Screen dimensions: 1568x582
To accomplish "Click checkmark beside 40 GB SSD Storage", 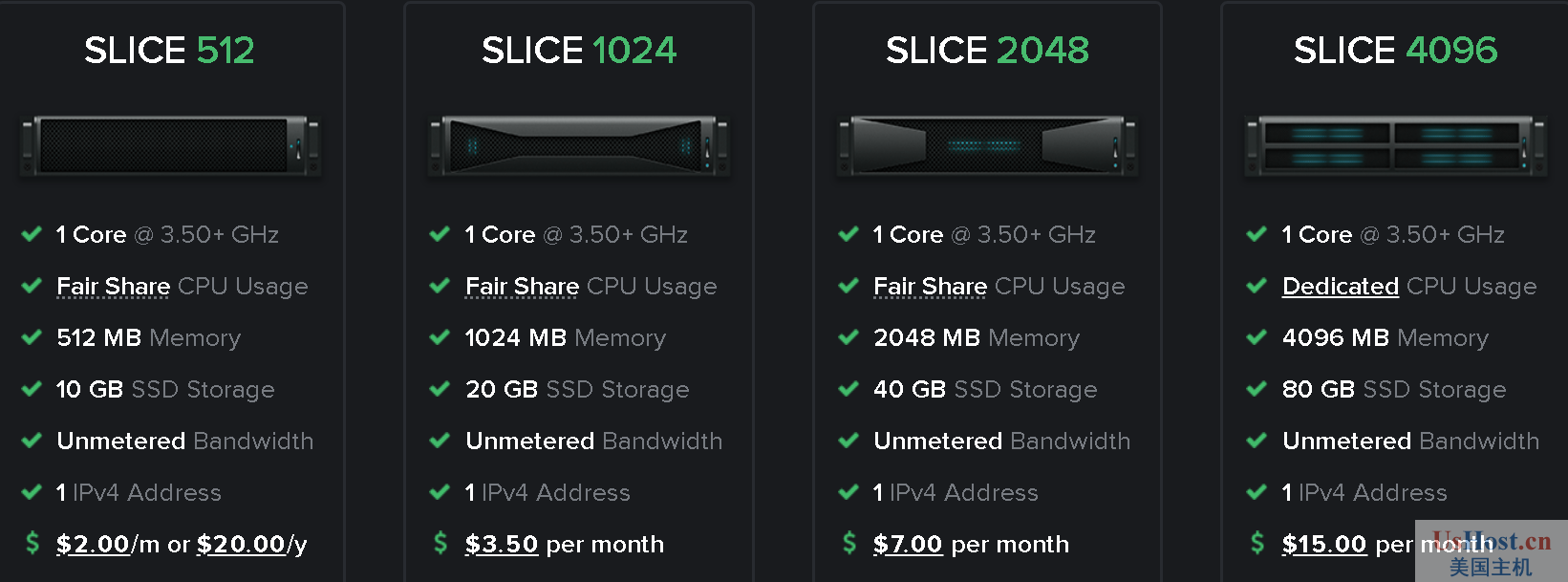I will pos(848,389).
